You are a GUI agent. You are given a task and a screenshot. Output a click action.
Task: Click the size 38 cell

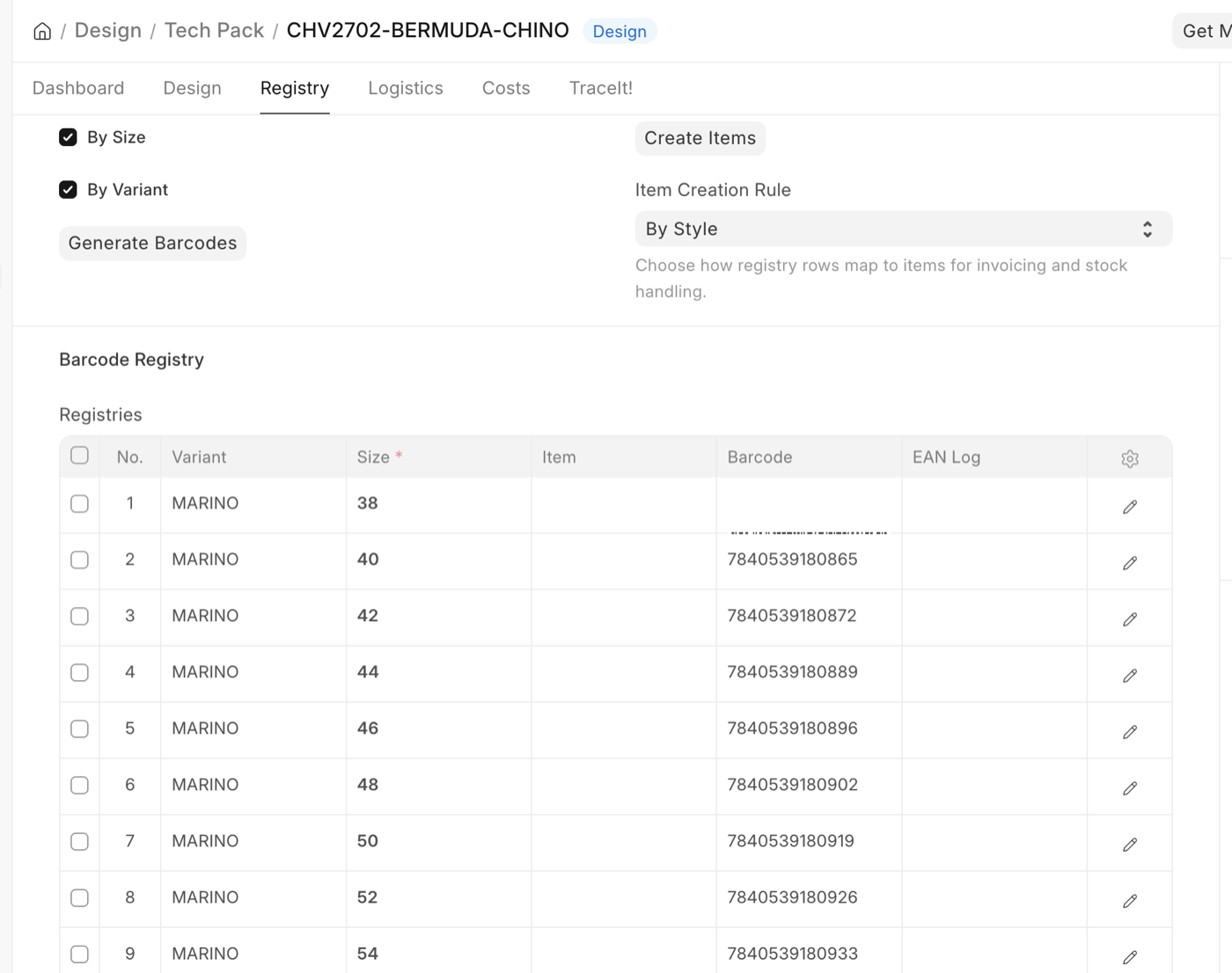click(438, 504)
